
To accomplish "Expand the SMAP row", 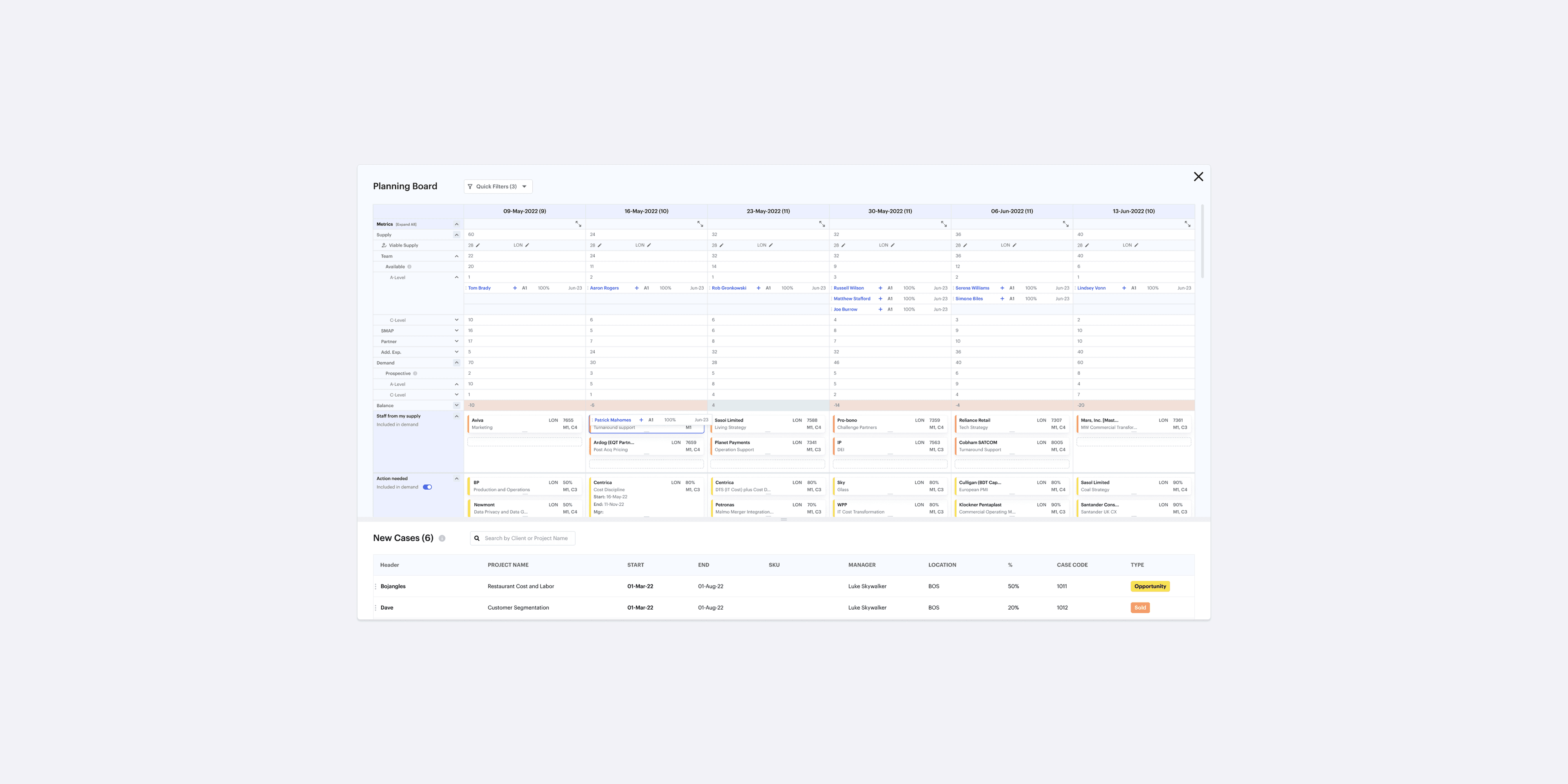I will (457, 330).
